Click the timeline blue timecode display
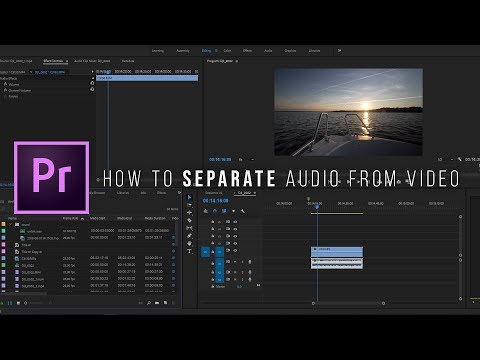Image resolution: width=480 pixels, height=360 pixels. click(216, 201)
